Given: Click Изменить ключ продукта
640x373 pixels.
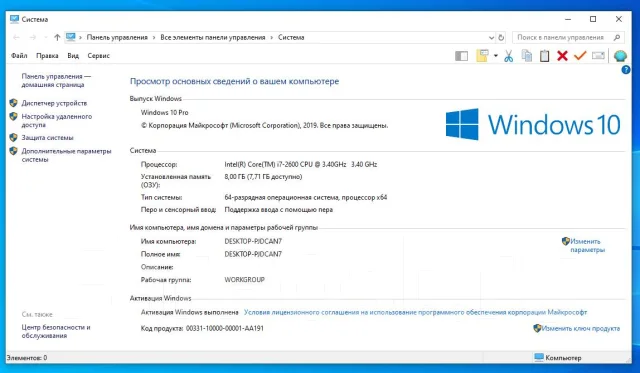Looking at the screenshot, I should click(x=580, y=328).
